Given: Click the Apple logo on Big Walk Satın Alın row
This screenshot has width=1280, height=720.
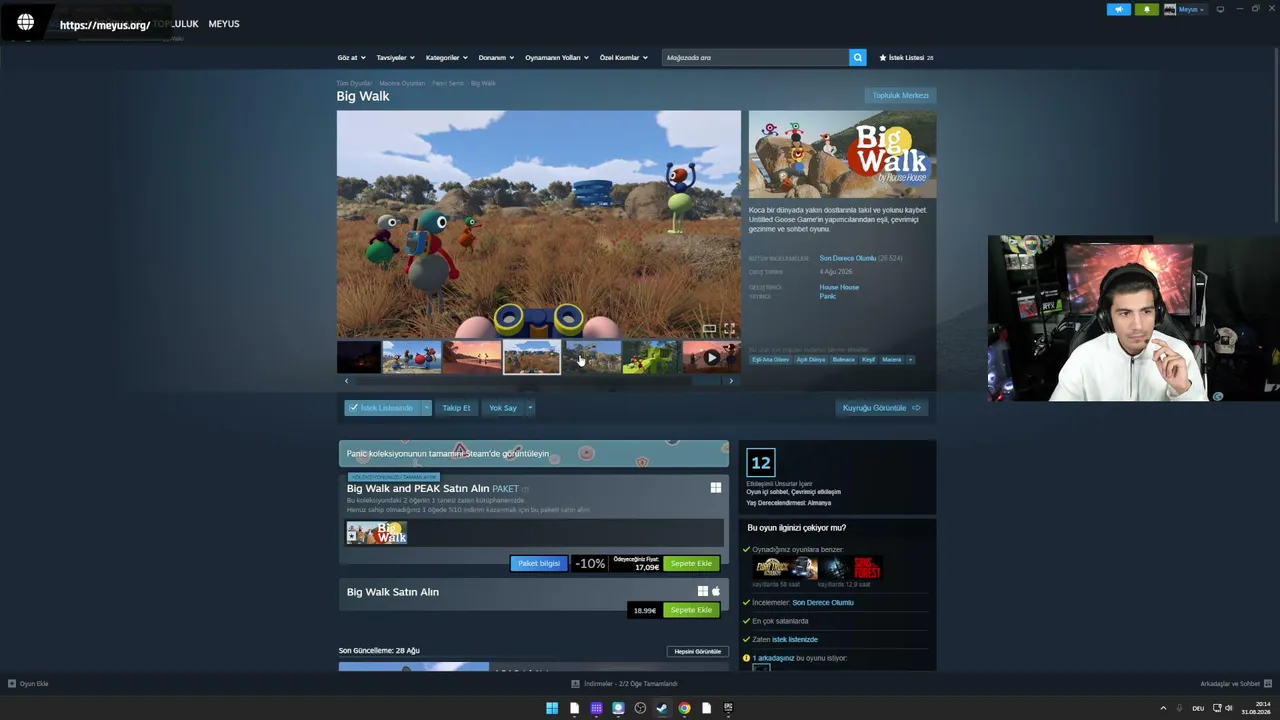Looking at the screenshot, I should pyautogui.click(x=716, y=591).
